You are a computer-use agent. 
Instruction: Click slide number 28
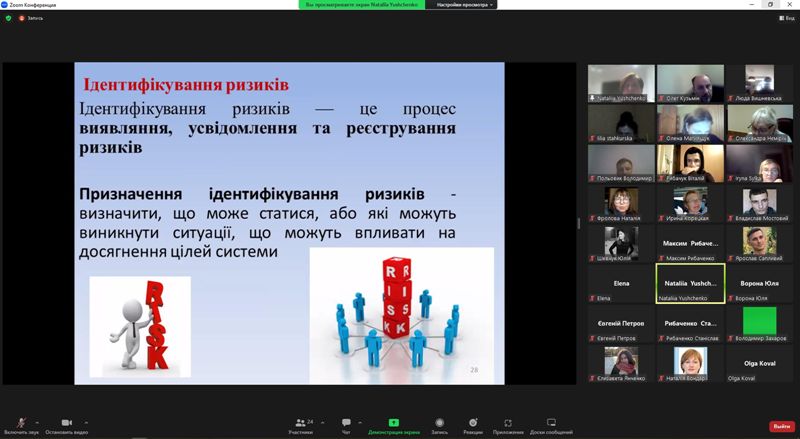point(474,370)
